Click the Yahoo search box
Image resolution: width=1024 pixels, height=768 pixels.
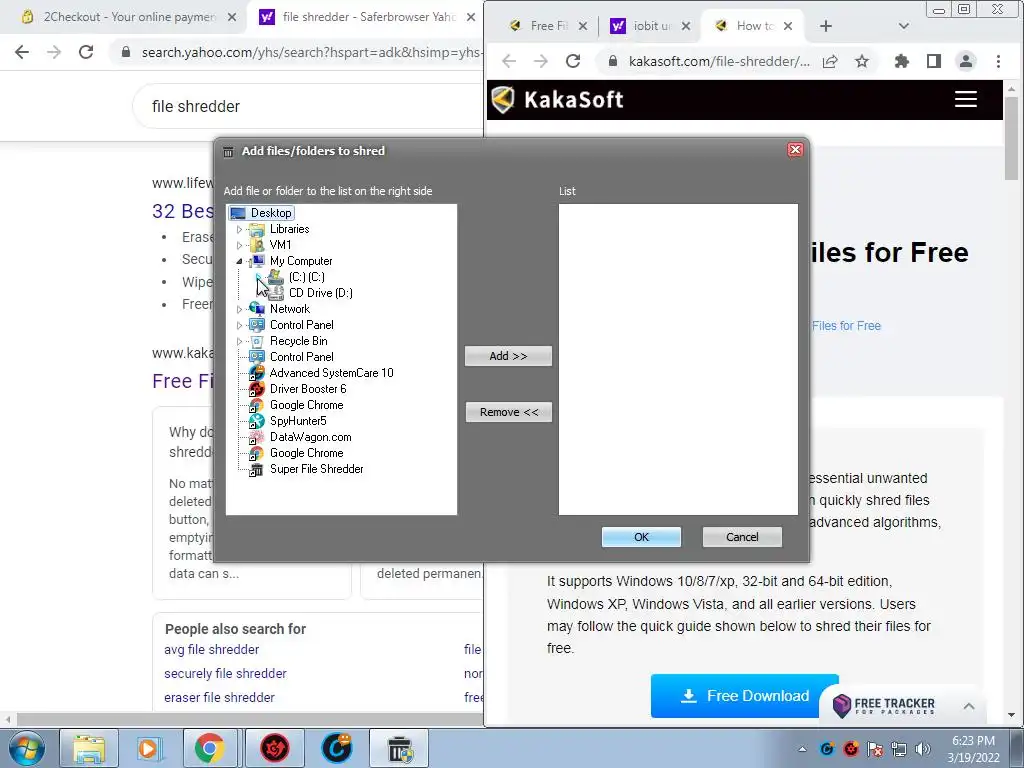pyautogui.click(x=307, y=106)
